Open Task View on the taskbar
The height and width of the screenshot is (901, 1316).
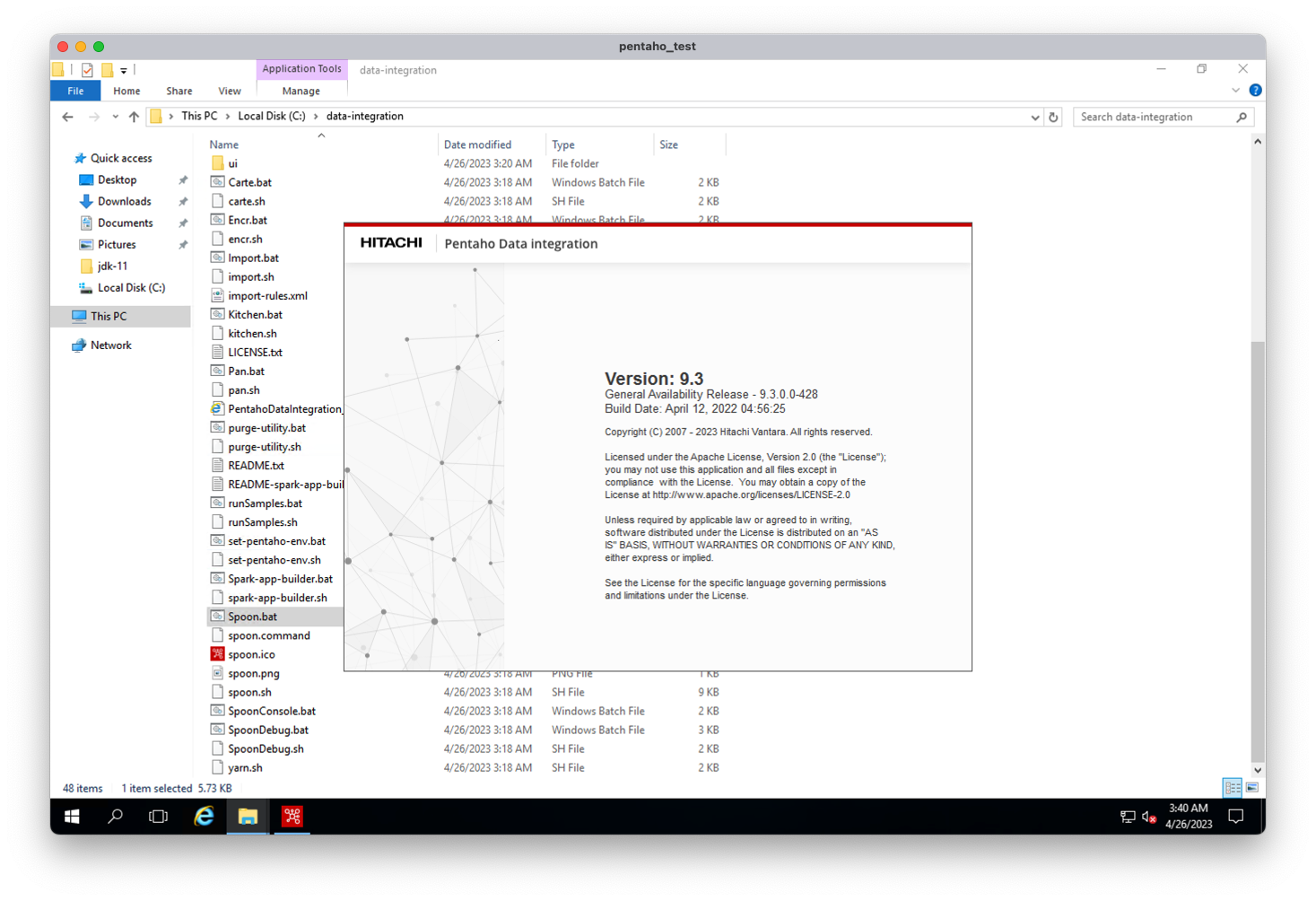(x=158, y=816)
